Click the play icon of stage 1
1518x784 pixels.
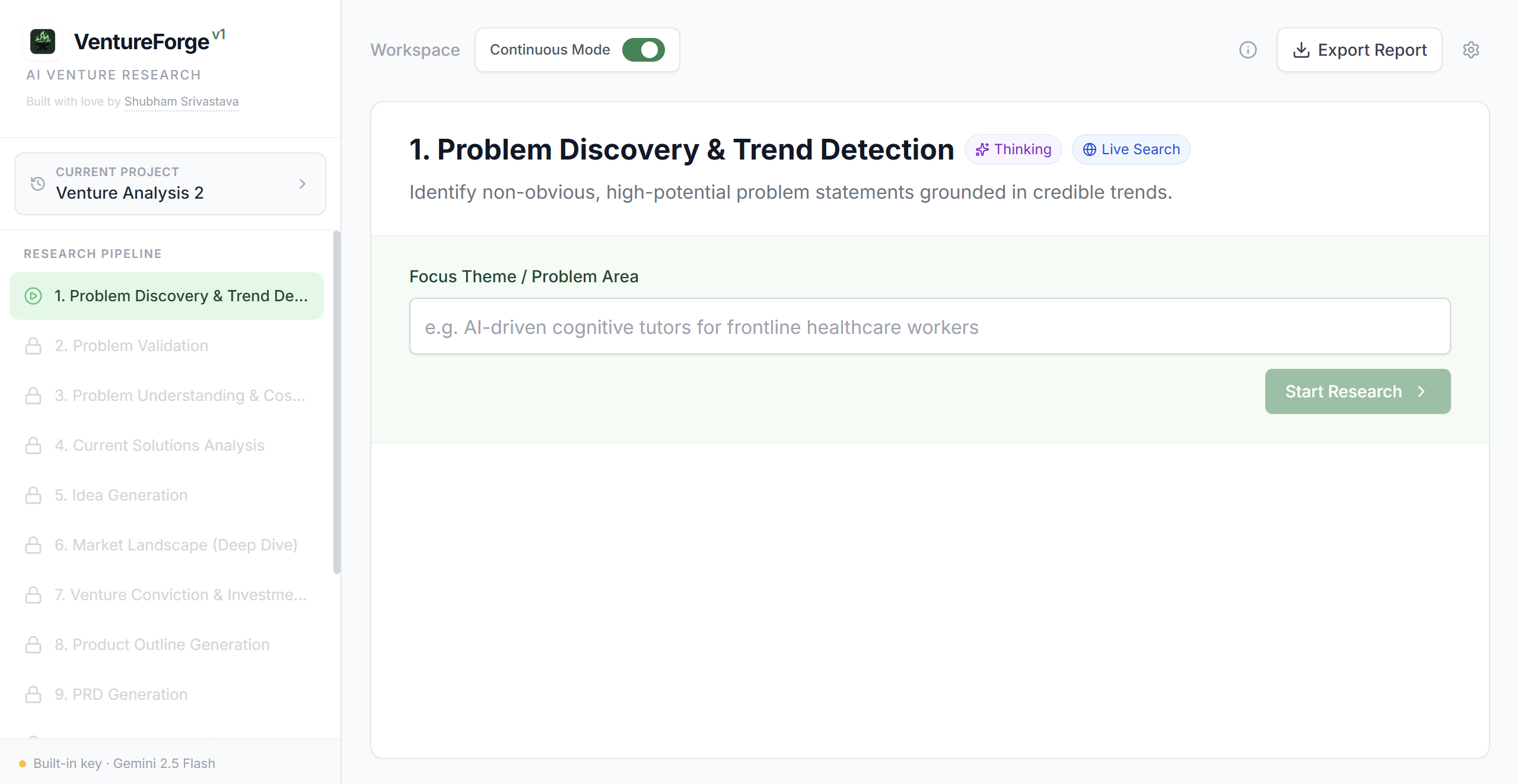(x=33, y=296)
